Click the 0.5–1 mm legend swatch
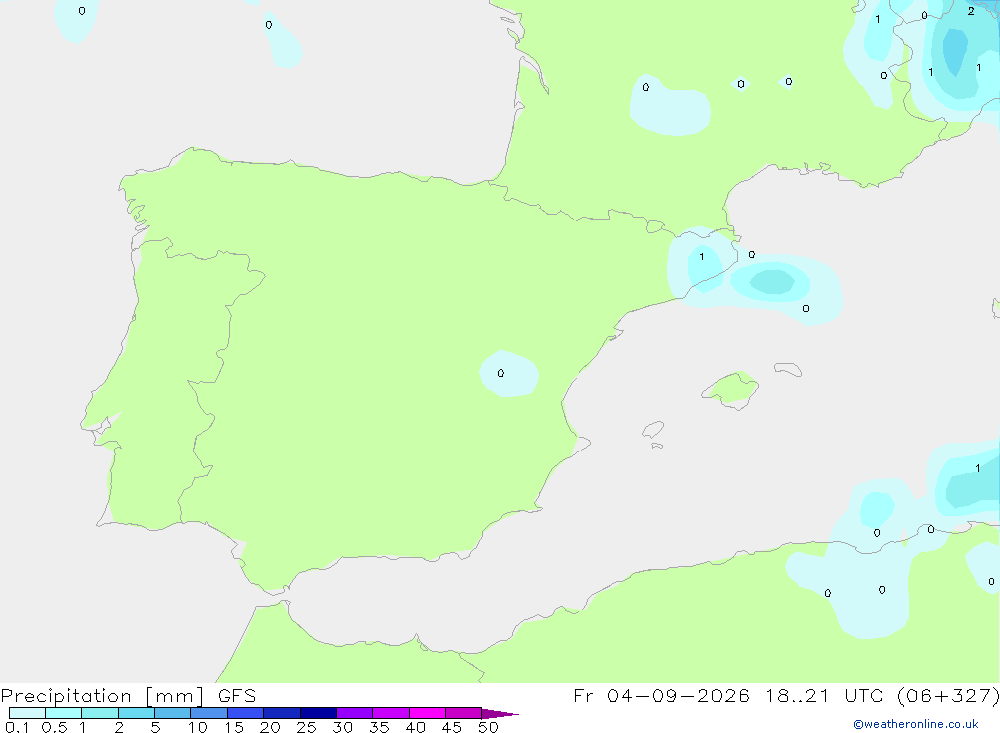The width and height of the screenshot is (1000, 733). (x=64, y=713)
